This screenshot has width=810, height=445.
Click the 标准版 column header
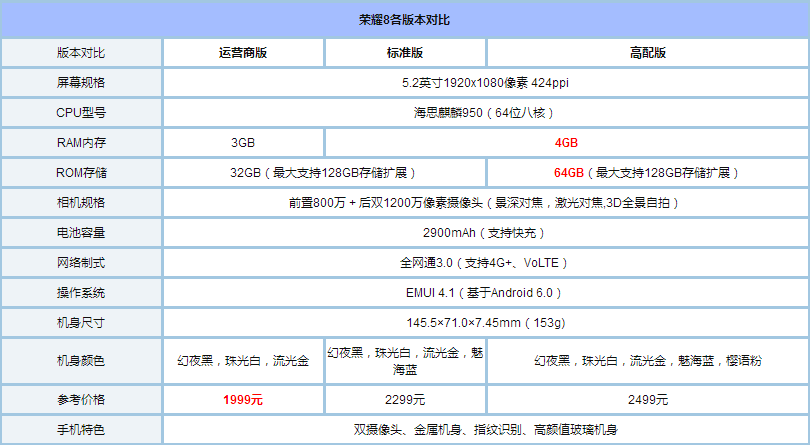[405, 53]
